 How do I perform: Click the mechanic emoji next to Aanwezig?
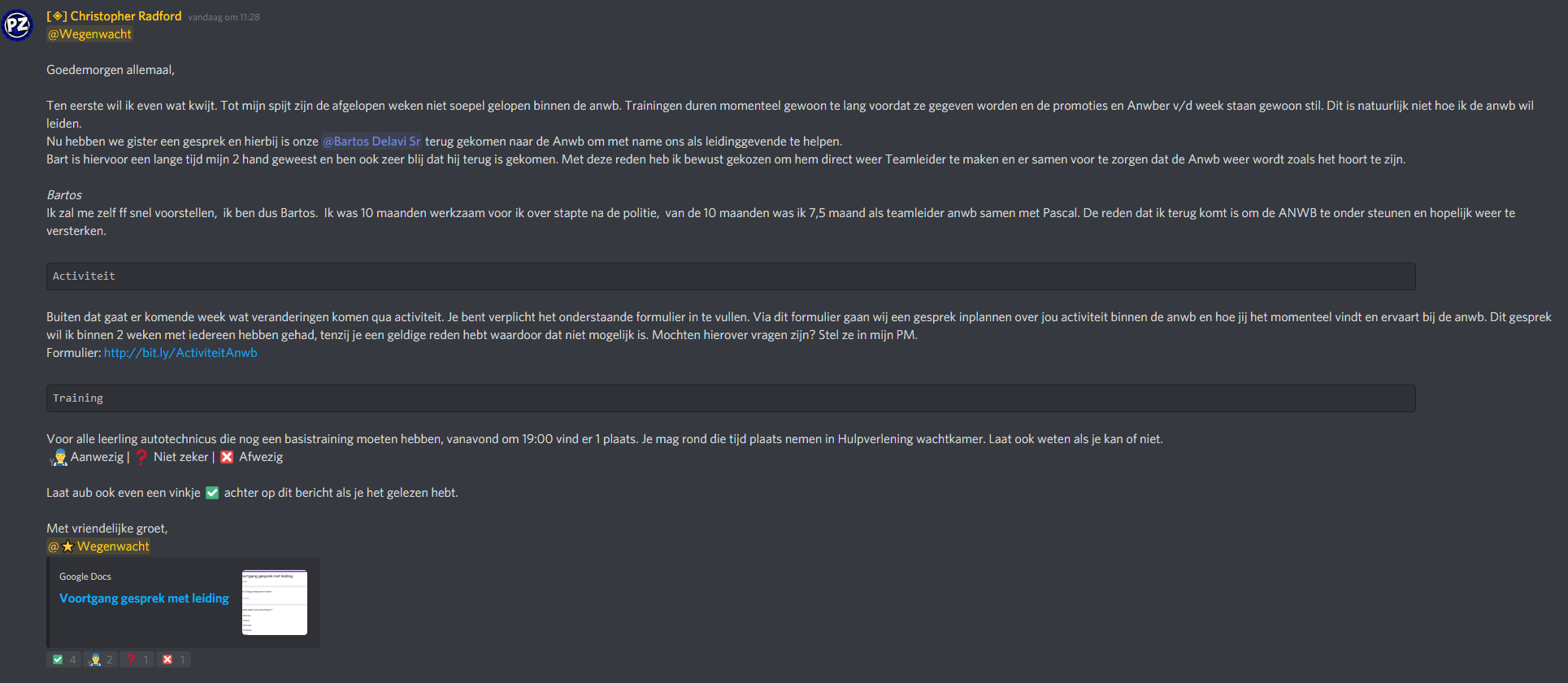coord(59,457)
